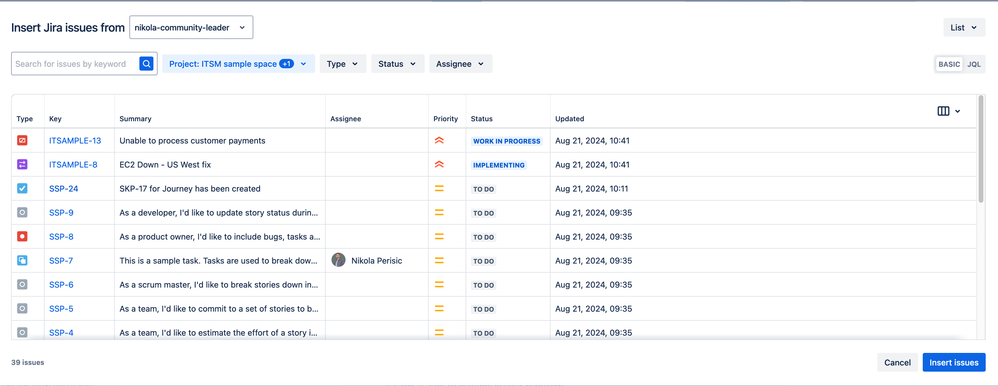Click the Status column header
This screenshot has height=386, width=998.
click(x=482, y=119)
